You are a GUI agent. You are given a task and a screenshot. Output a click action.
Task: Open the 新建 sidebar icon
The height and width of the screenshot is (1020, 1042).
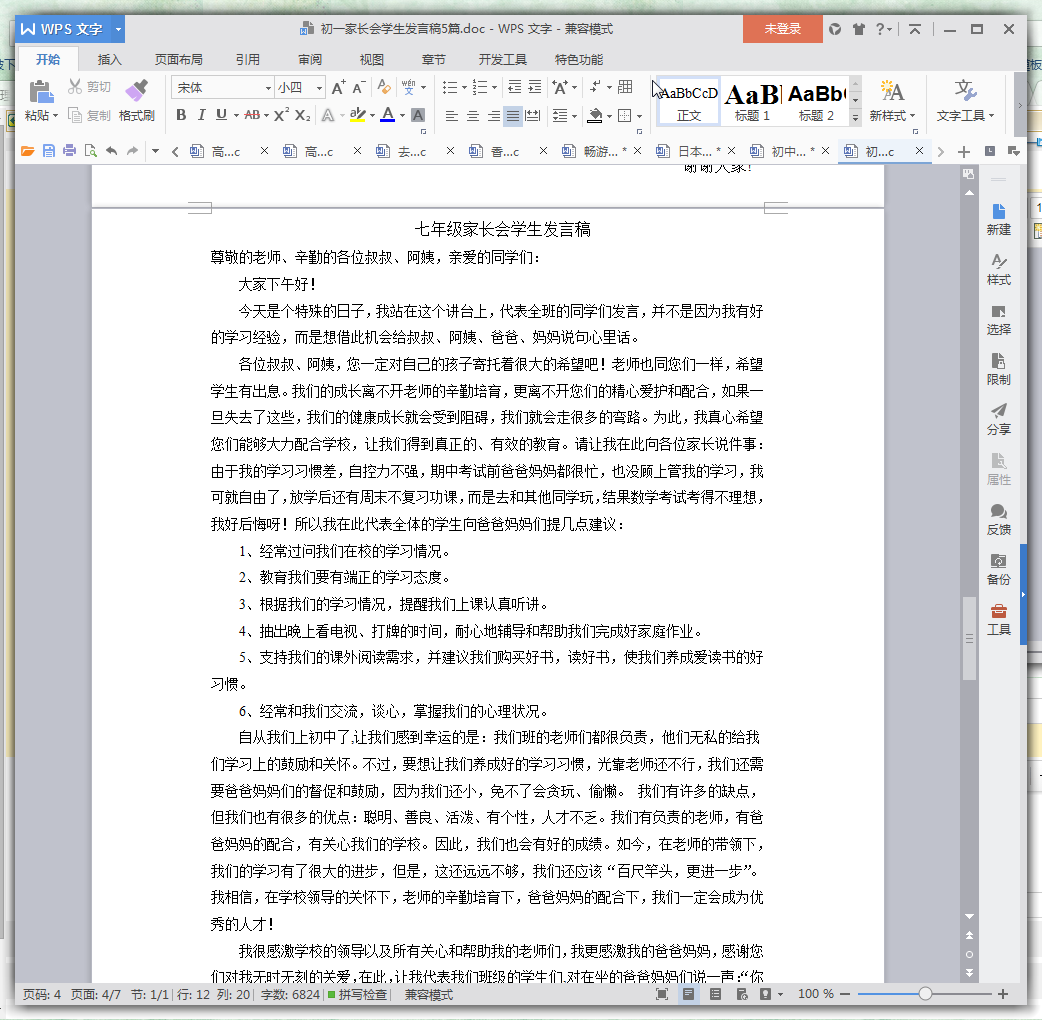coord(998,220)
